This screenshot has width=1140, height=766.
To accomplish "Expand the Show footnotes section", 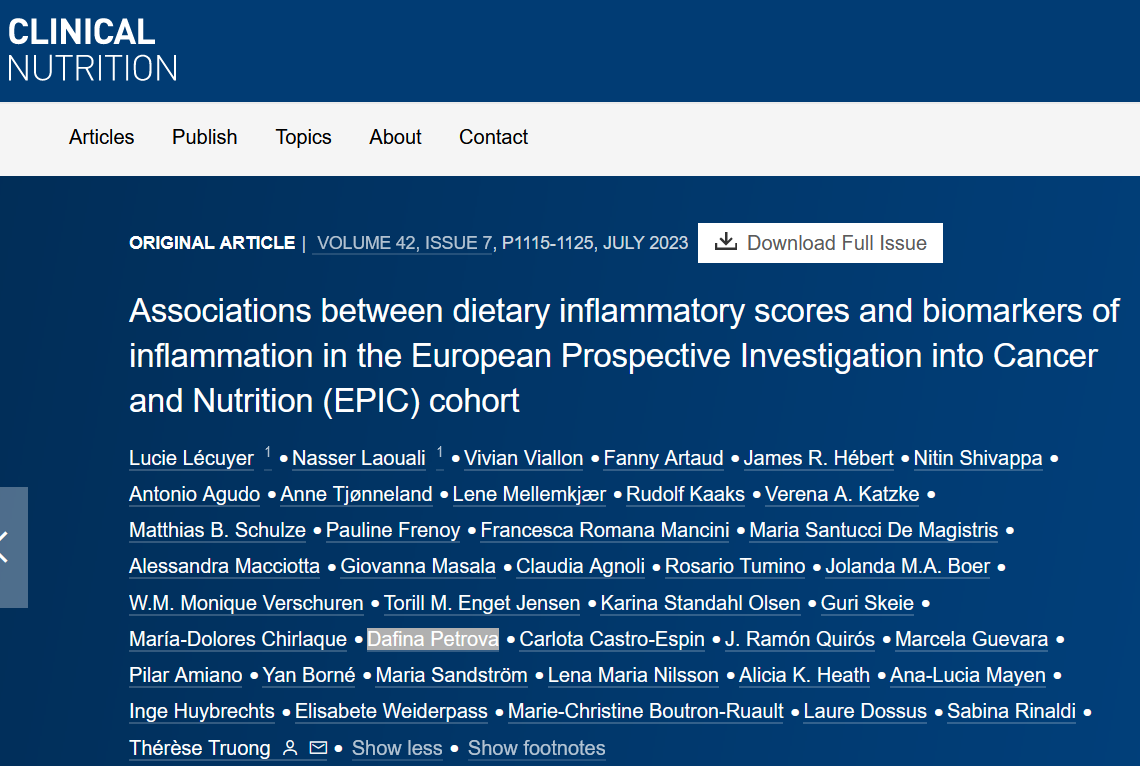I will [536, 748].
